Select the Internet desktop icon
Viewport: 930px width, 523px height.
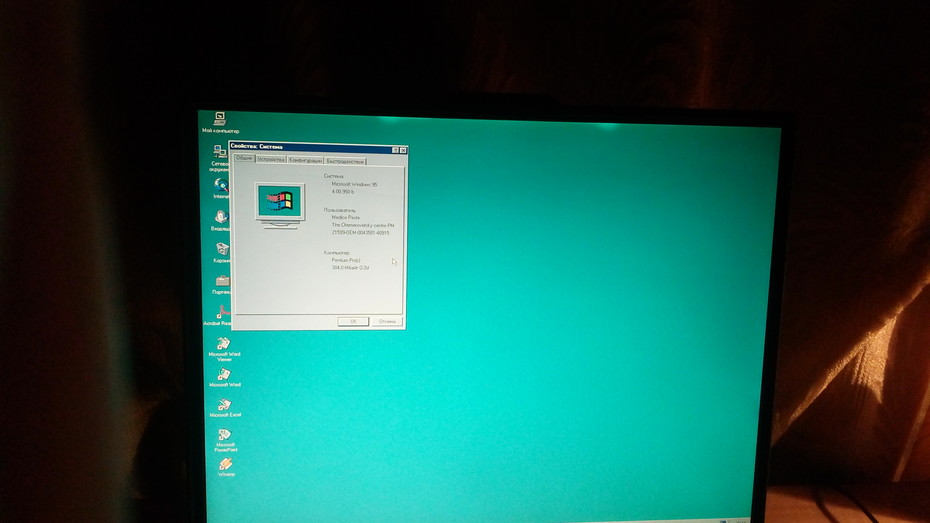point(221,189)
